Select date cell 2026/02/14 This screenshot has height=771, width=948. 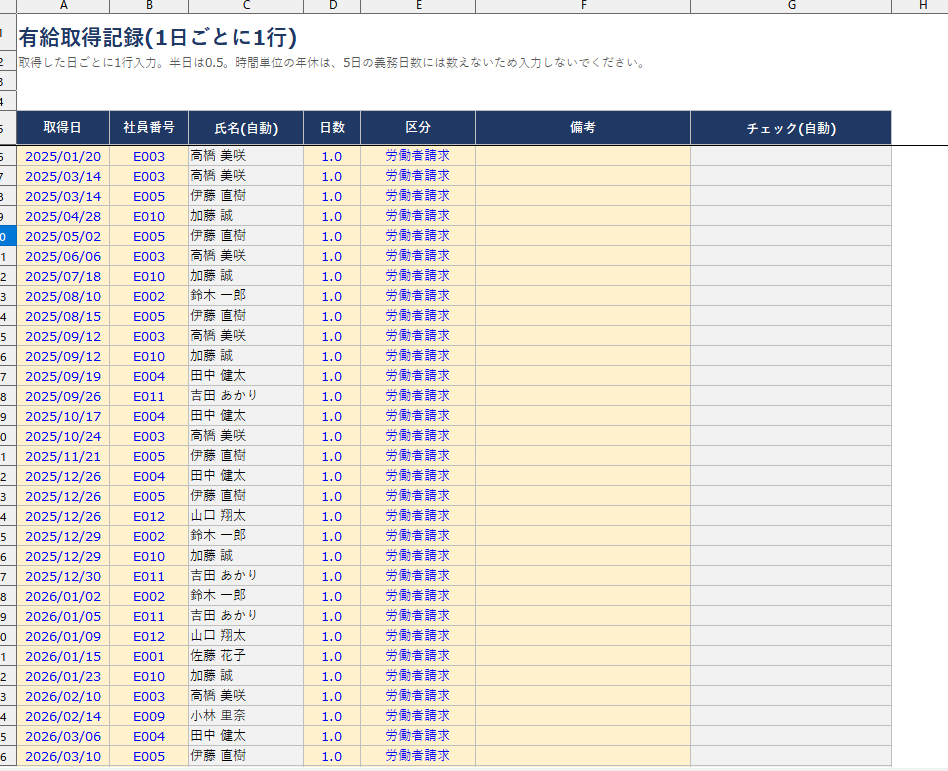[x=63, y=715]
